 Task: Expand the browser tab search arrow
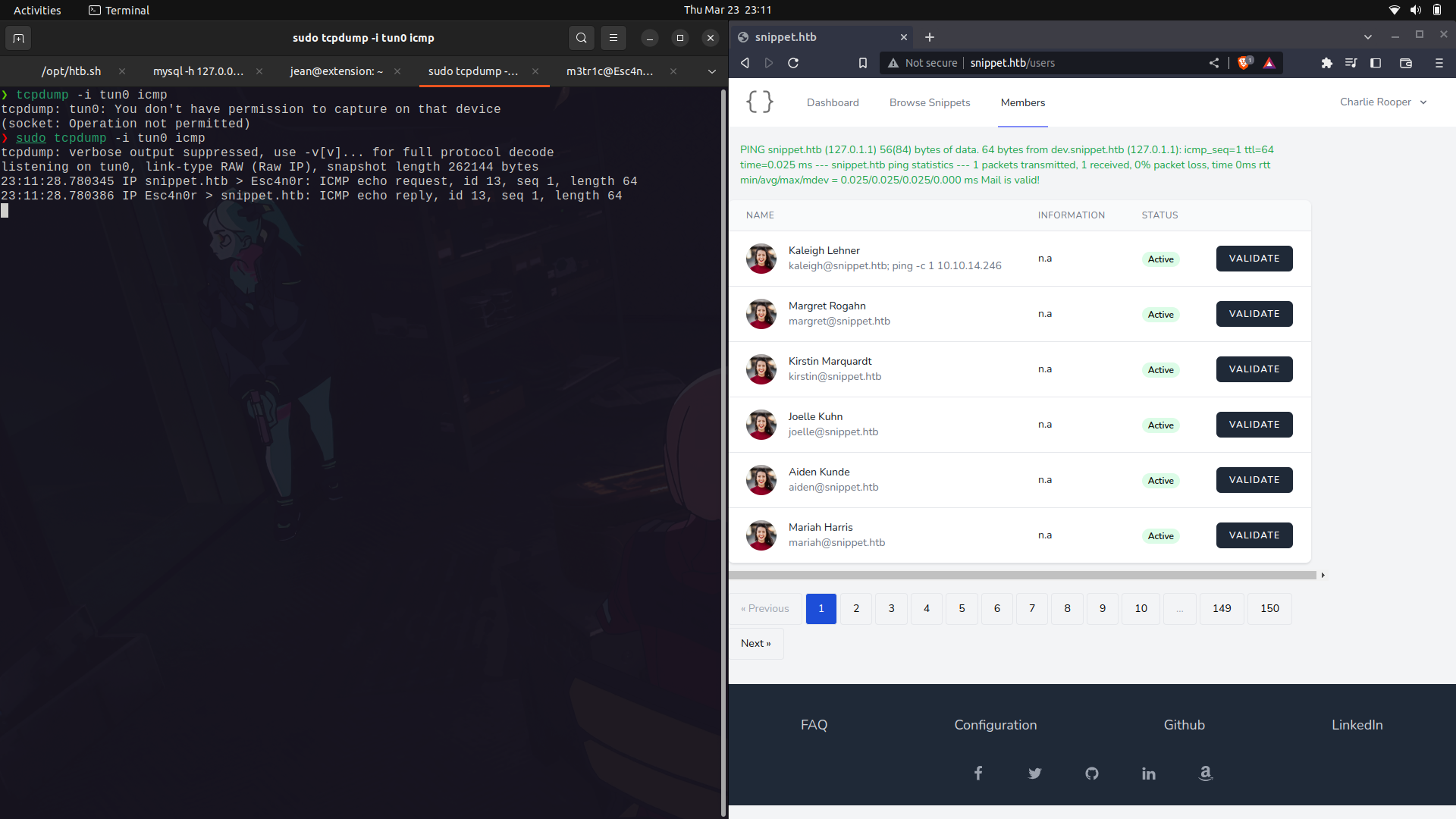click(x=1368, y=36)
